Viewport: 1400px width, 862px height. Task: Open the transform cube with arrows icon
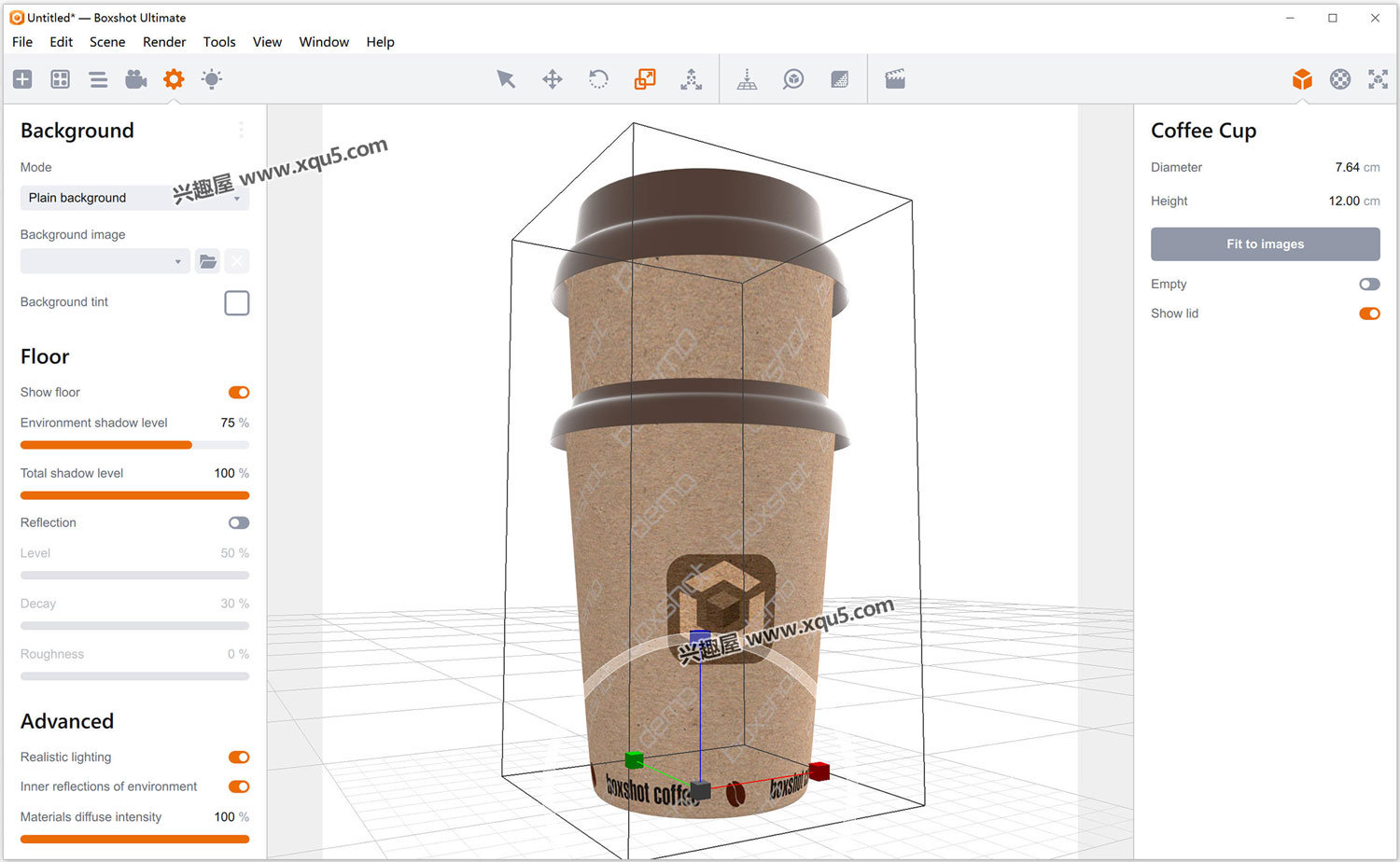click(x=1379, y=79)
